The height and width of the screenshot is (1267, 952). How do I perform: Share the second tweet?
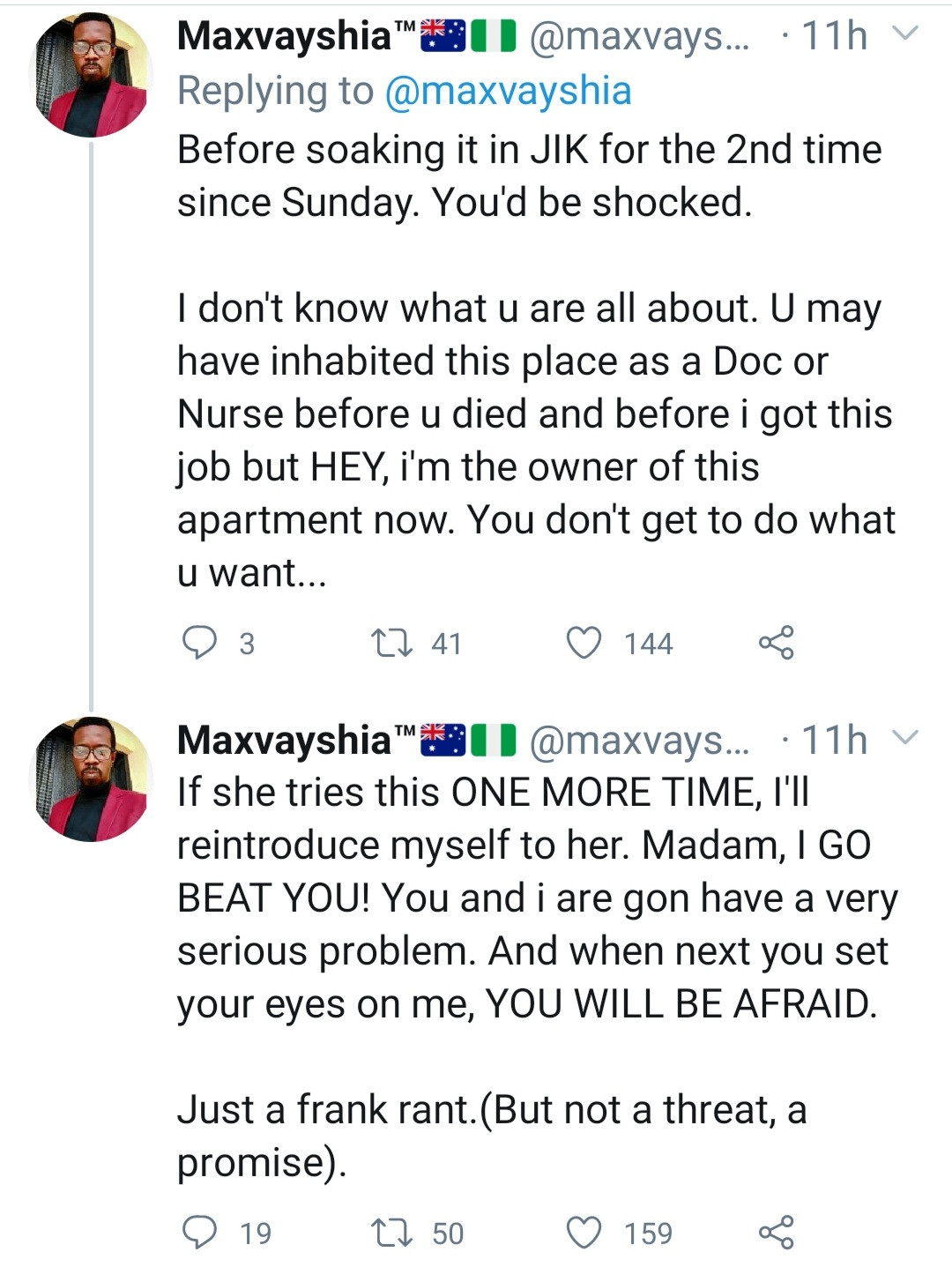776,1232
